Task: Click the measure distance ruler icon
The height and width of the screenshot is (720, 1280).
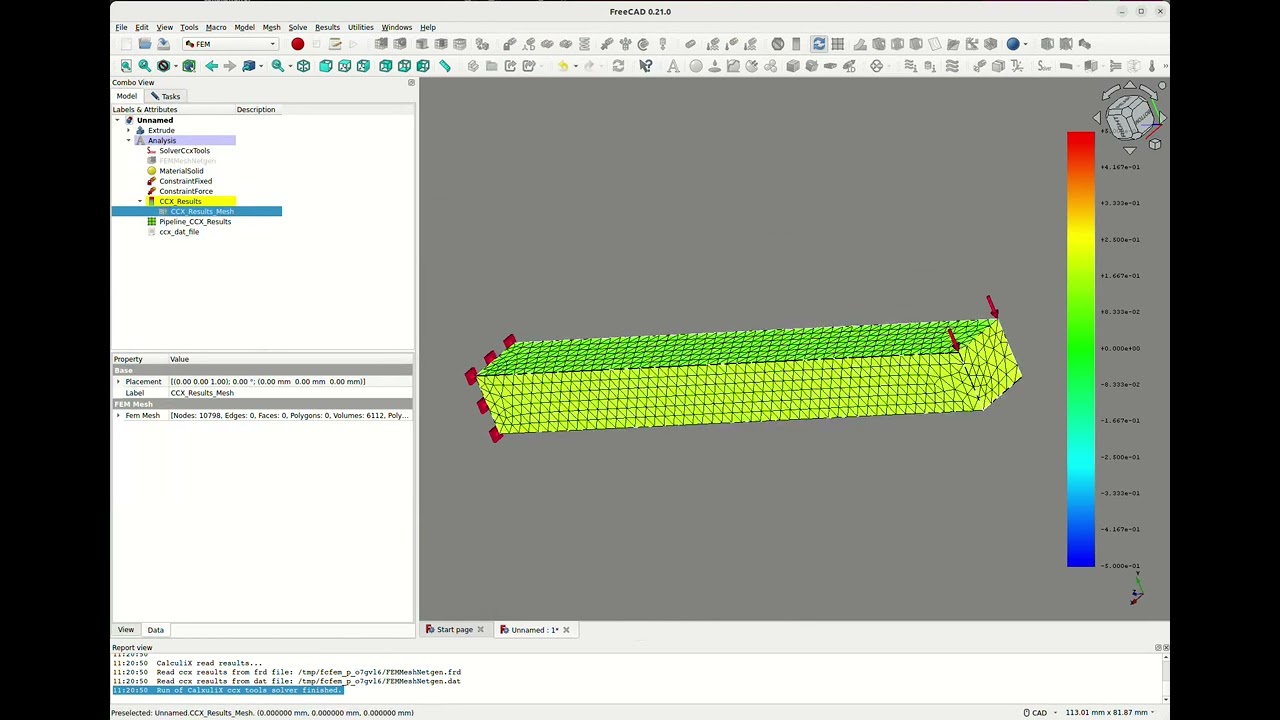Action: (445, 66)
